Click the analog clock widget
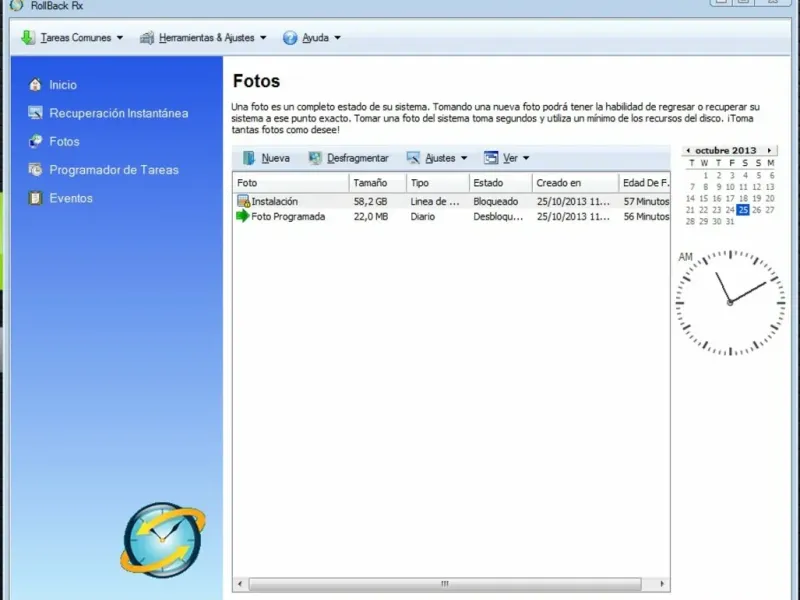The height and width of the screenshot is (600, 800). coord(730,303)
